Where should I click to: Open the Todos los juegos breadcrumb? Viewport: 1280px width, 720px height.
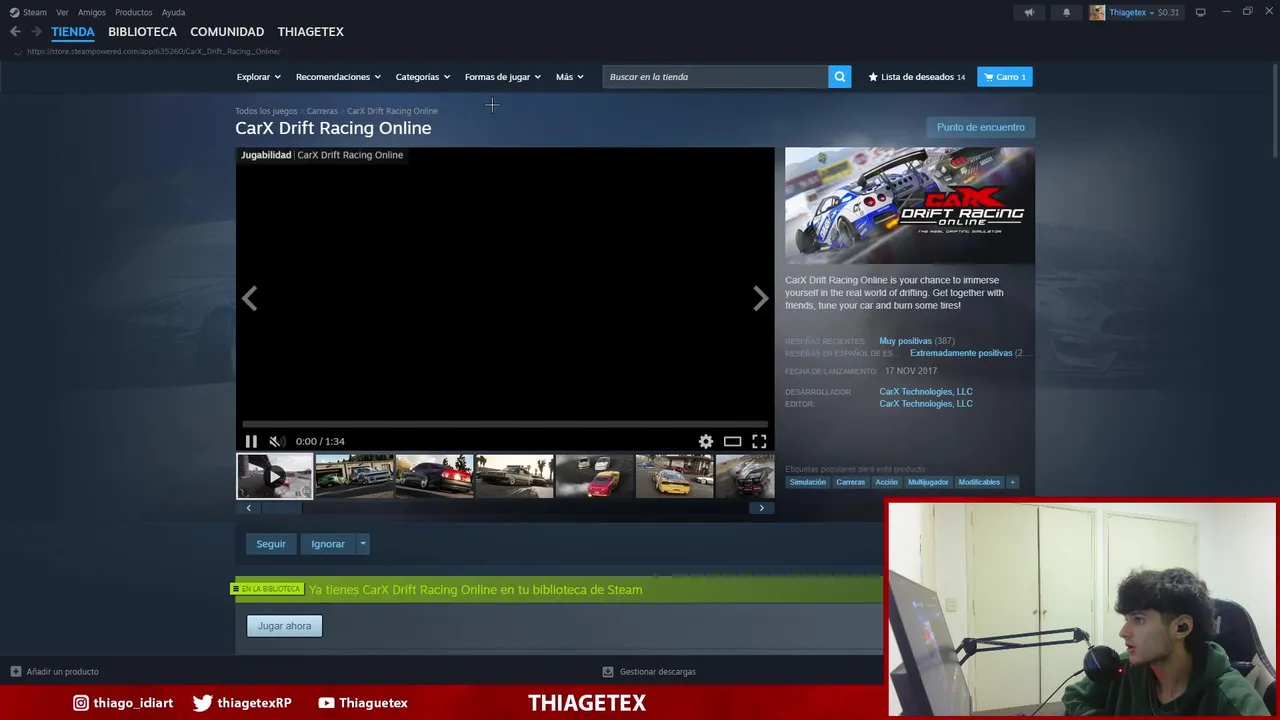tap(266, 111)
